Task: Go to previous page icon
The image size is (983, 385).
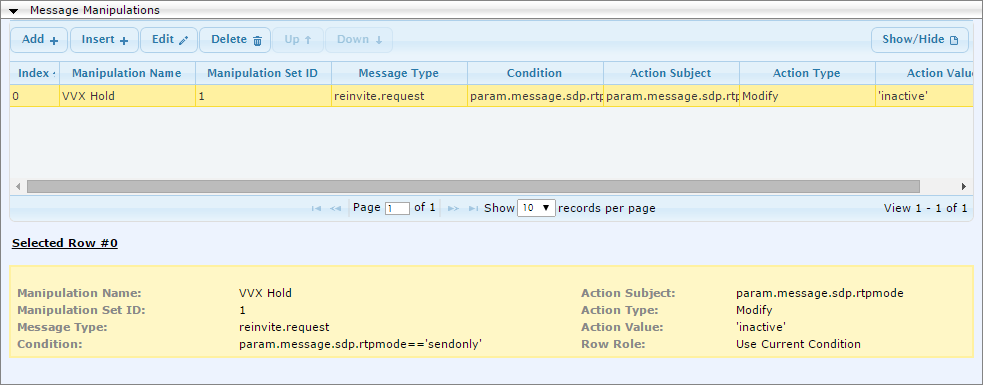Action: point(335,208)
